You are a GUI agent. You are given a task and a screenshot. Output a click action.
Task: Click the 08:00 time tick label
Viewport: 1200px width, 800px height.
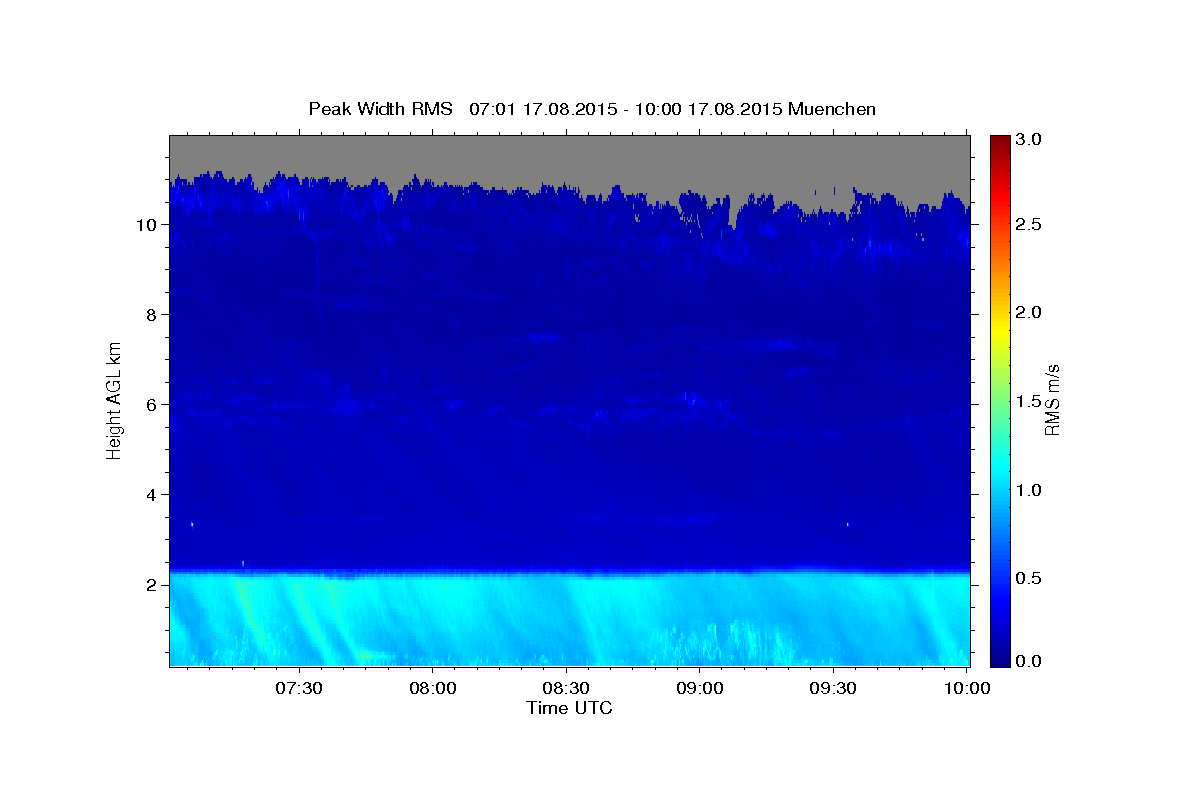point(432,688)
